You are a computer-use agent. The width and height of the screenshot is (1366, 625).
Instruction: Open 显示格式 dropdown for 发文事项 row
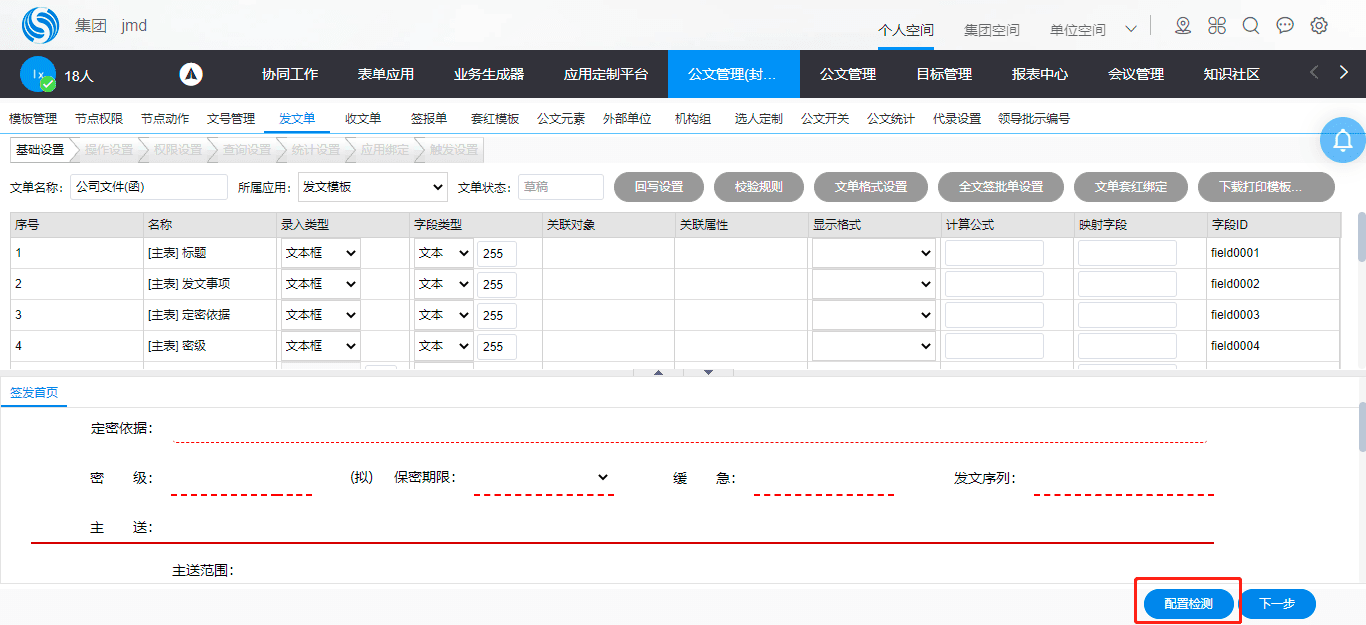874,285
